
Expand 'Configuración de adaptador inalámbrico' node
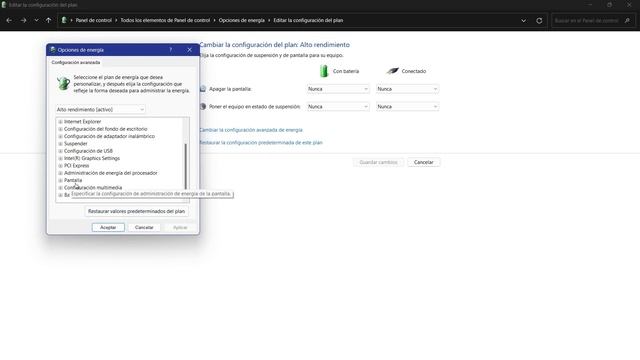click(60, 136)
